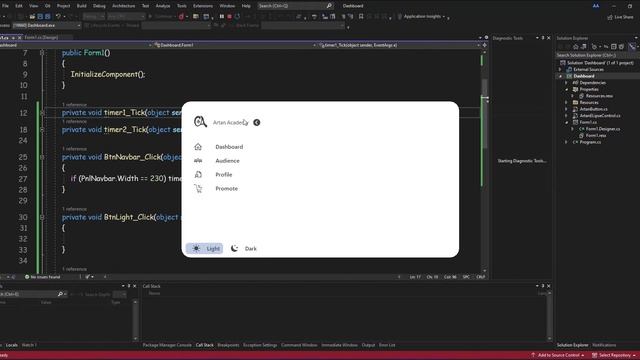Screen dimensions: 640x360
Task: Collapse the navbar with the round arrow button
Action: point(256,122)
